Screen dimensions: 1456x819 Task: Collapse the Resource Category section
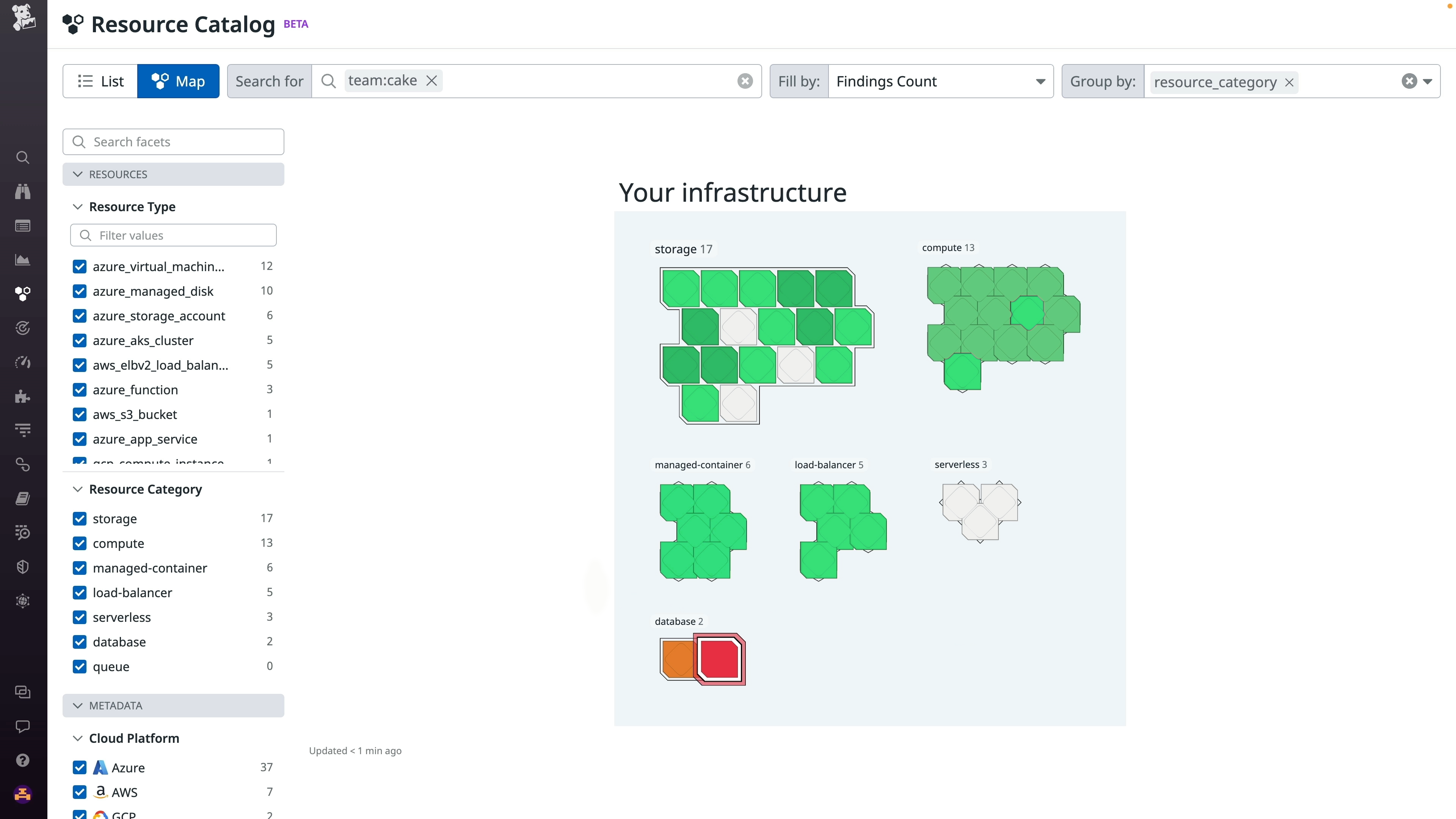(x=77, y=490)
